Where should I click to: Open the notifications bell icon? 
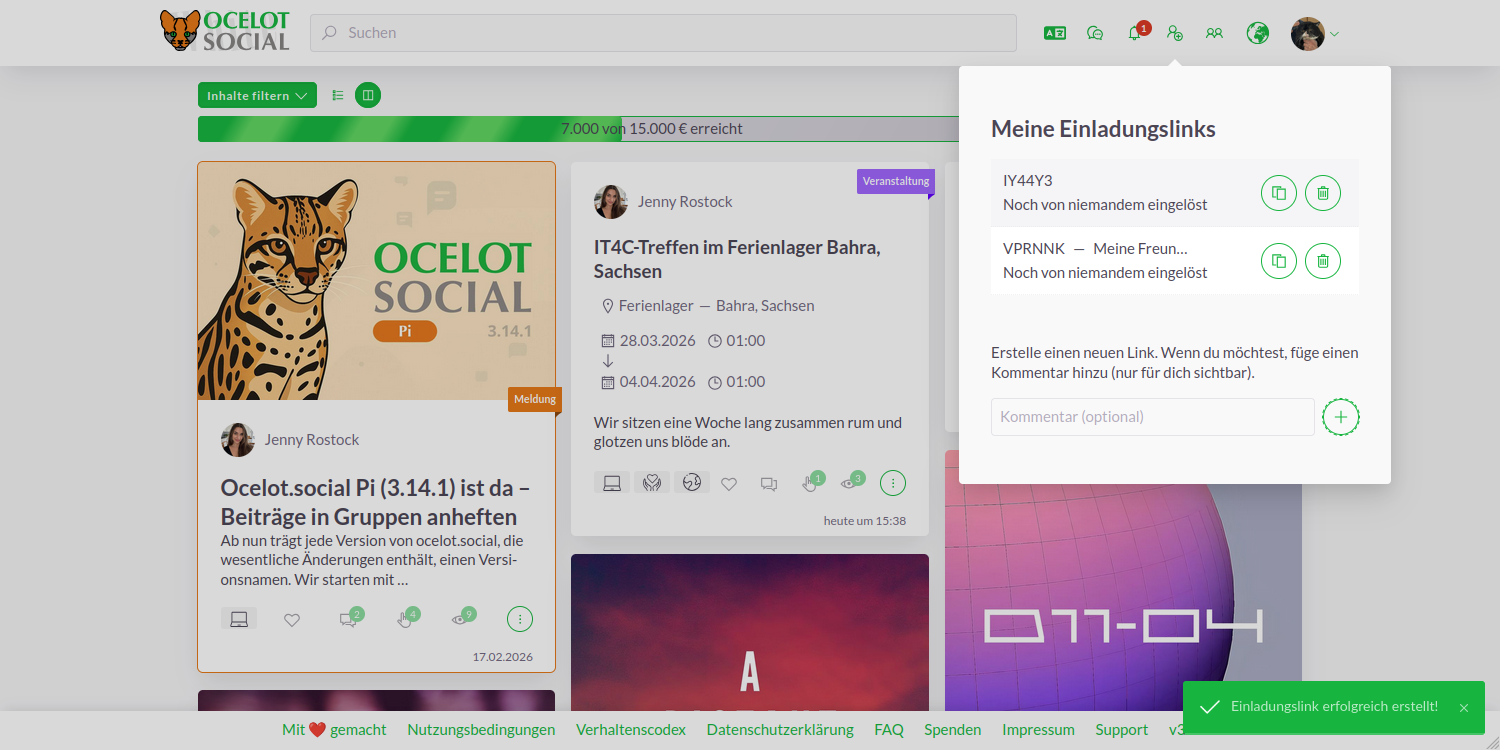(1134, 33)
